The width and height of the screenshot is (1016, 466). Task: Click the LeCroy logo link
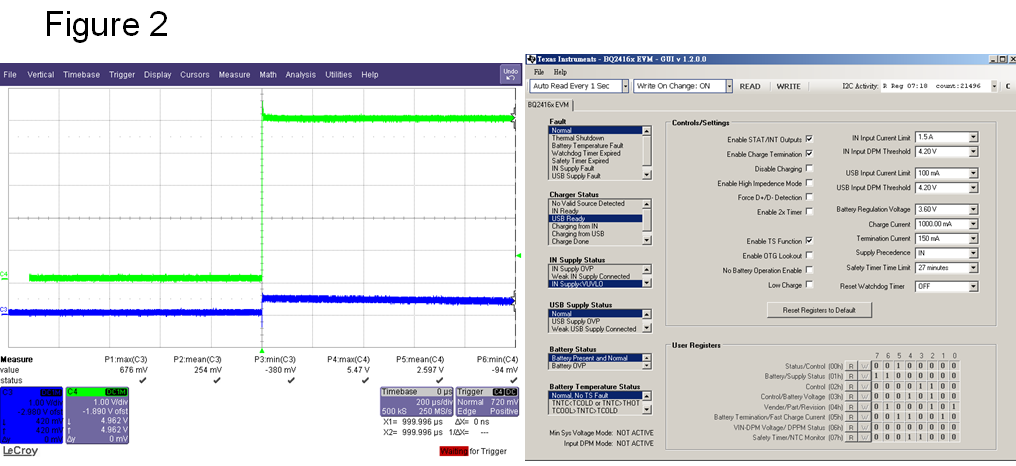pyautogui.click(x=19, y=451)
